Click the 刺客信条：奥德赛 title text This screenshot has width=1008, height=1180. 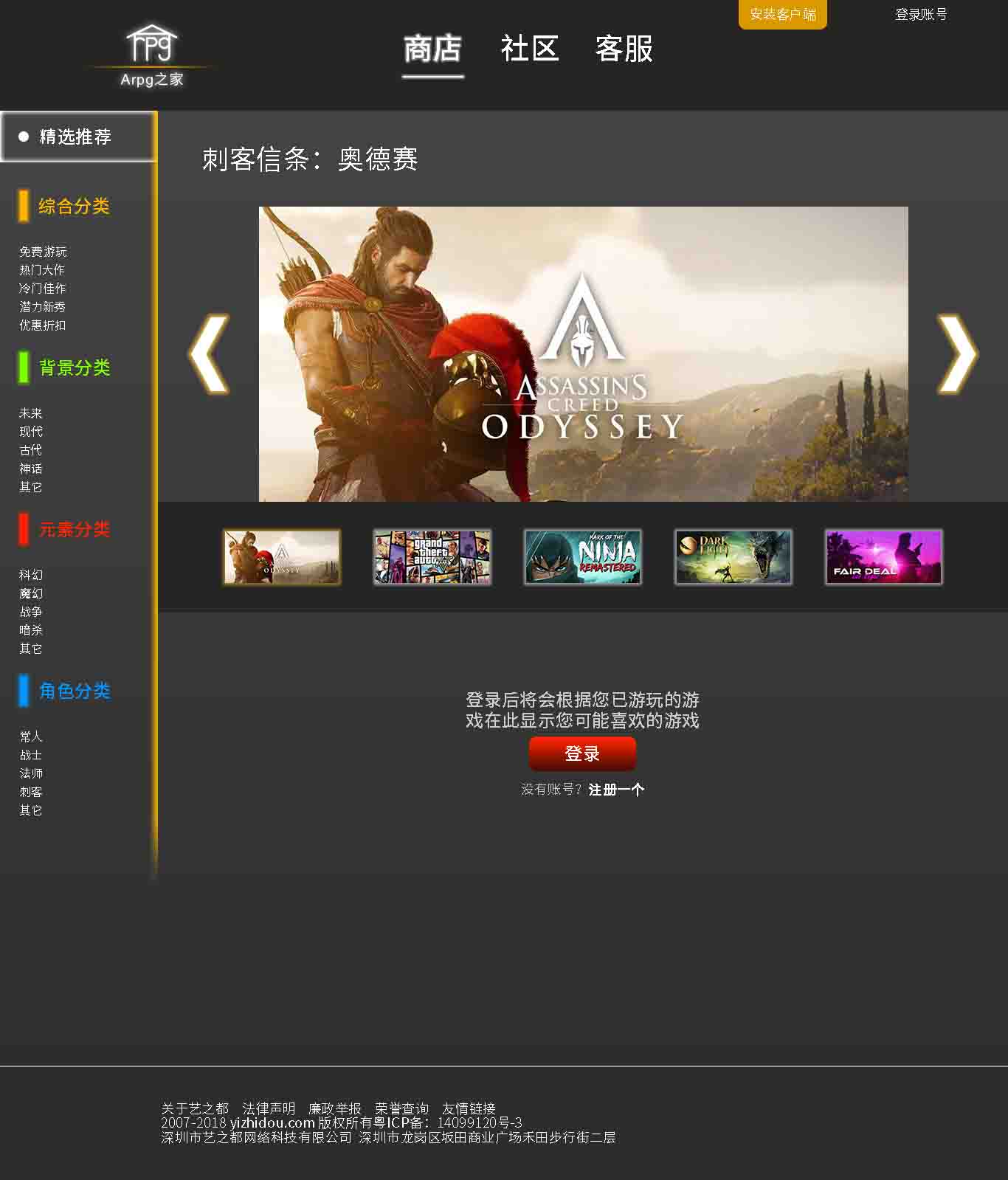(x=310, y=159)
